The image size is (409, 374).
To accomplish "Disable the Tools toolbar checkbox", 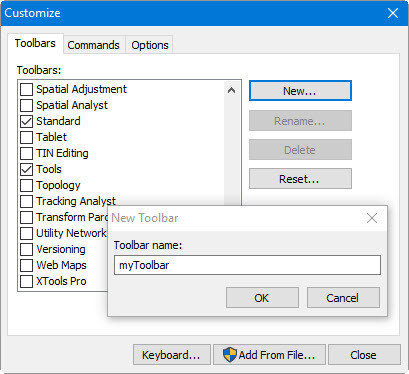I will point(26,169).
